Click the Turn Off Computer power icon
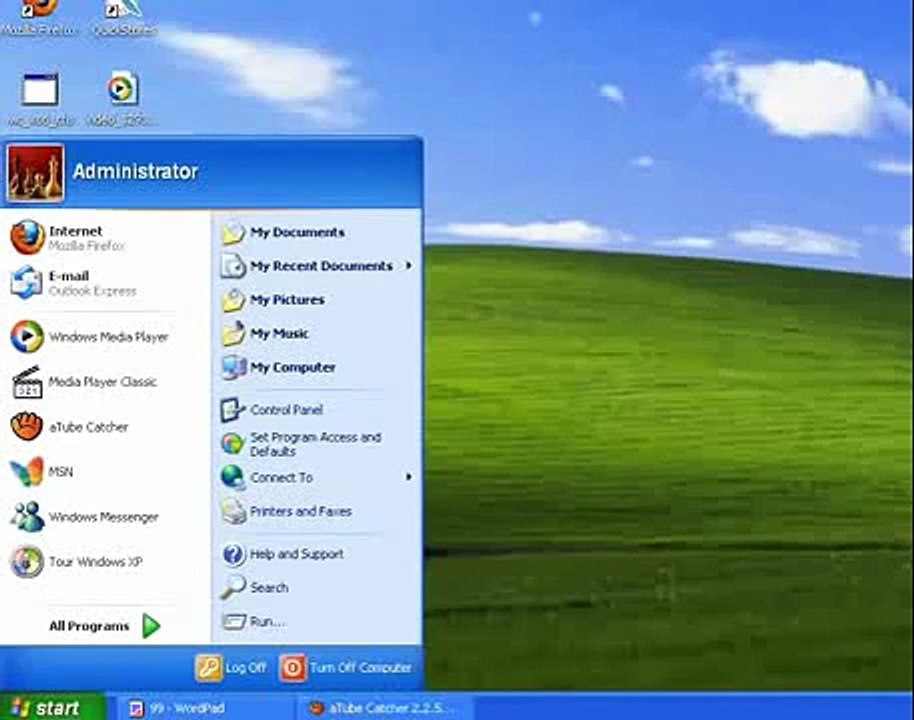Viewport: 914px width, 720px height. click(x=293, y=668)
